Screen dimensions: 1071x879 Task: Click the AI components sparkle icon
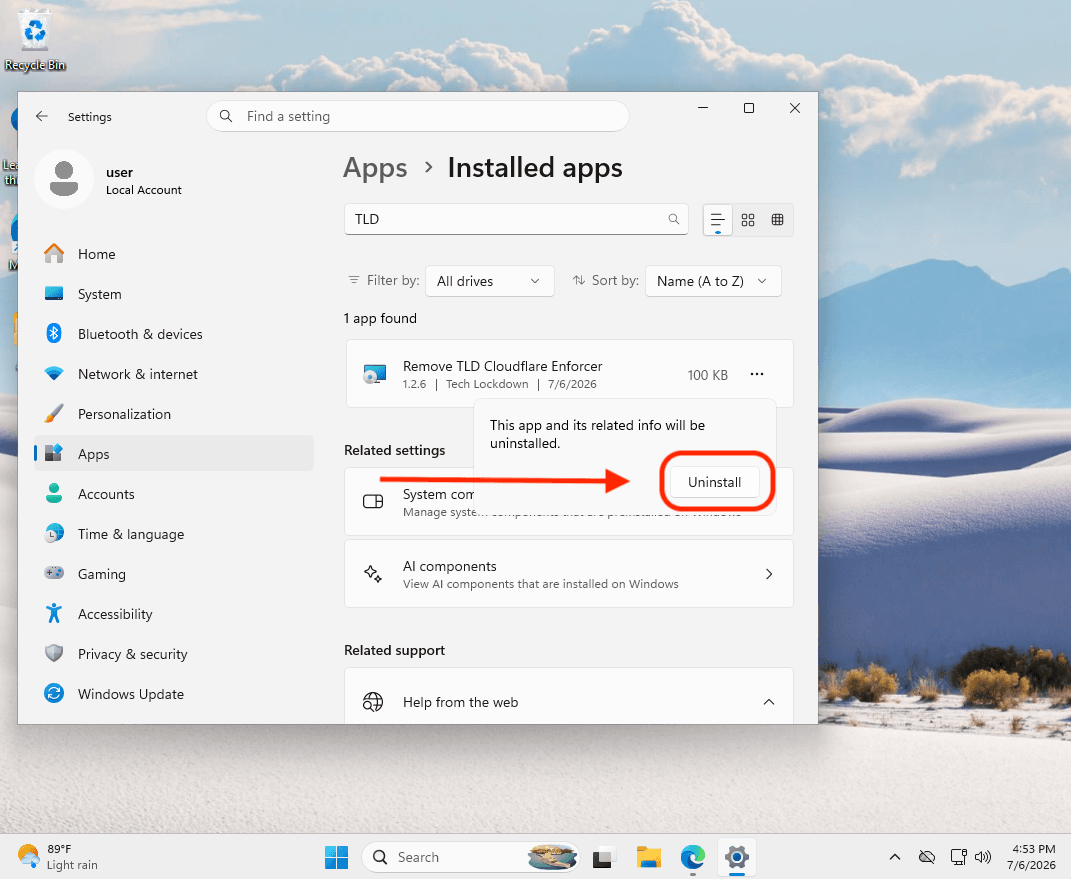(373, 574)
